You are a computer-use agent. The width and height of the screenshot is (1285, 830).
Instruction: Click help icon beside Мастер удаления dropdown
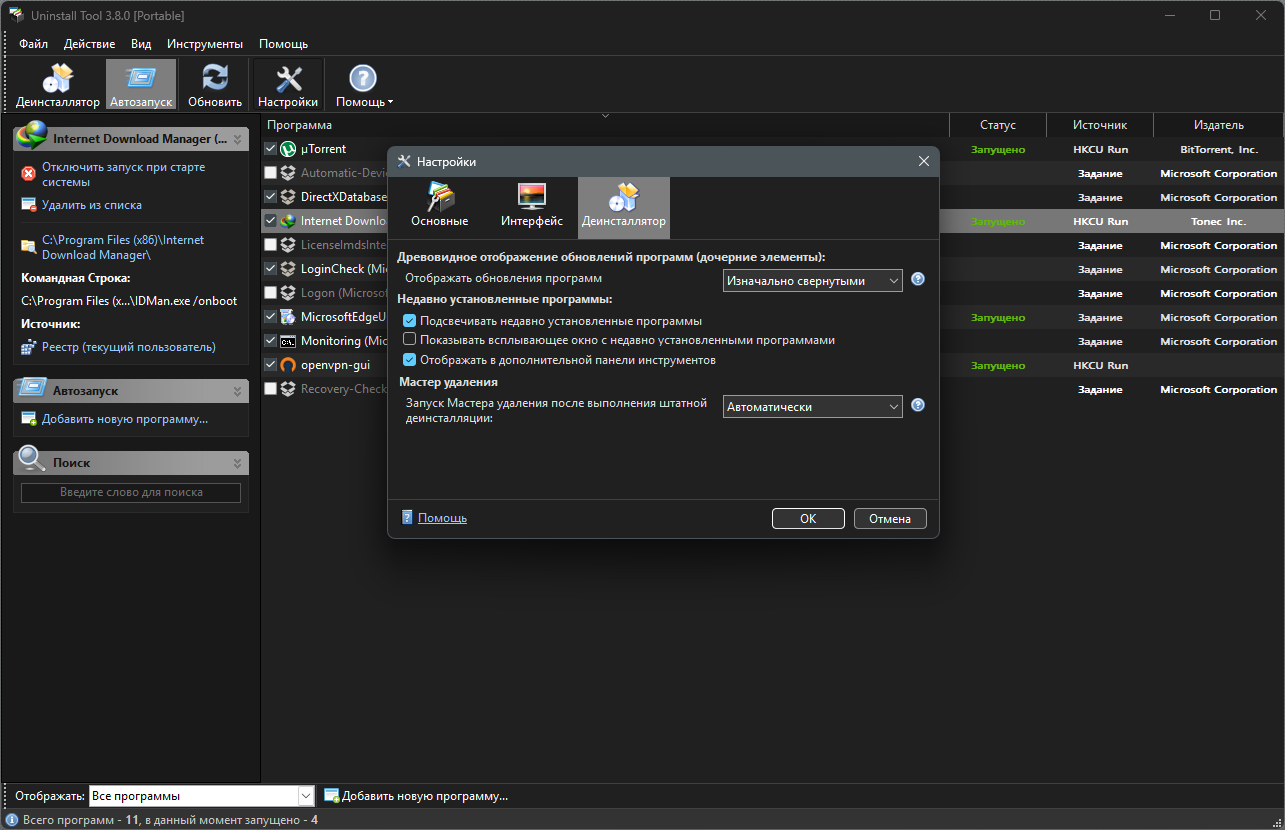918,405
